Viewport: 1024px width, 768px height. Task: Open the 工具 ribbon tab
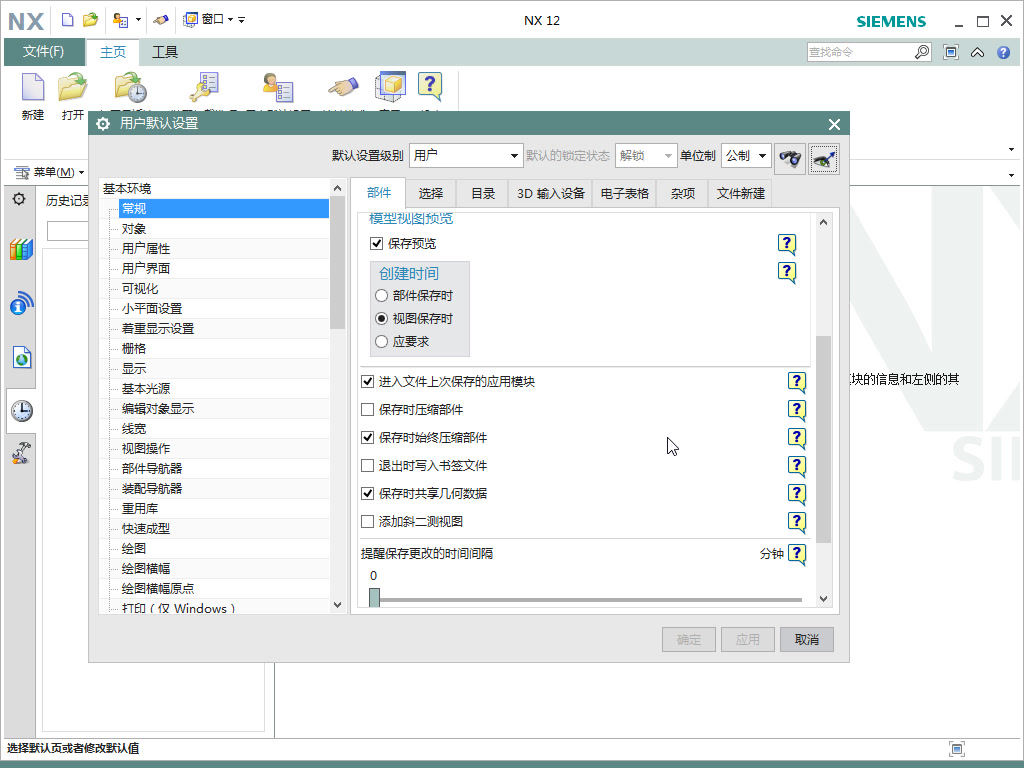166,52
